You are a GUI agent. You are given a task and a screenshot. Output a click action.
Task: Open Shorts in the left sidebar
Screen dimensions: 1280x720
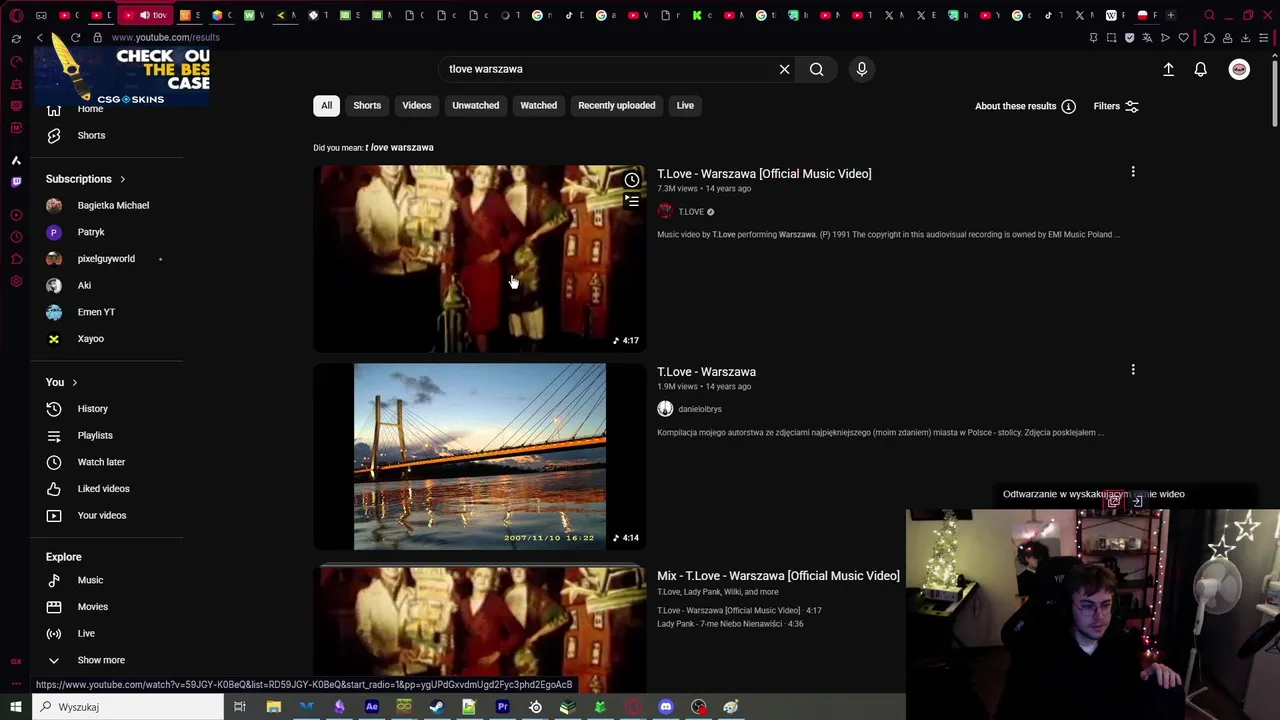pos(91,135)
